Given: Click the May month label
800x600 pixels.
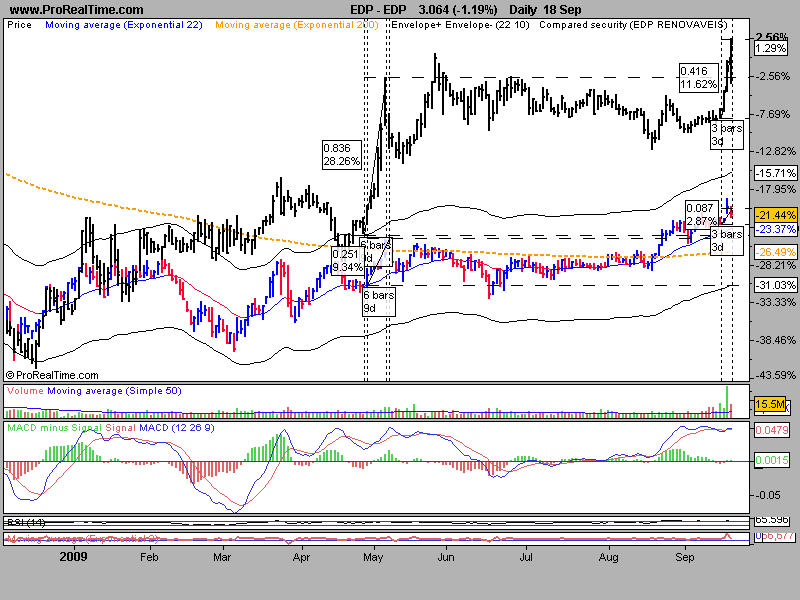Looking at the screenshot, I should [x=373, y=557].
